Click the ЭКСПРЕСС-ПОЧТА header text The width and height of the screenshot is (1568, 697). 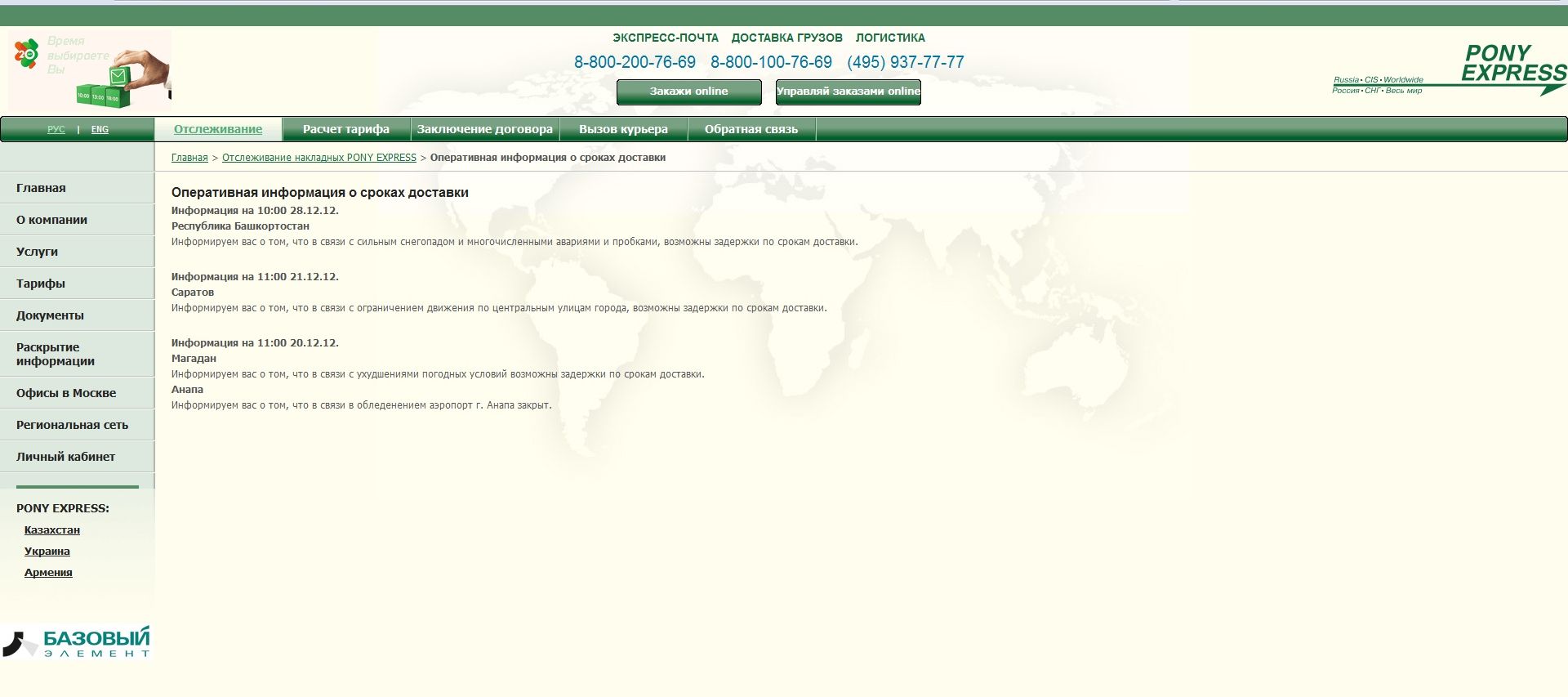tap(666, 38)
